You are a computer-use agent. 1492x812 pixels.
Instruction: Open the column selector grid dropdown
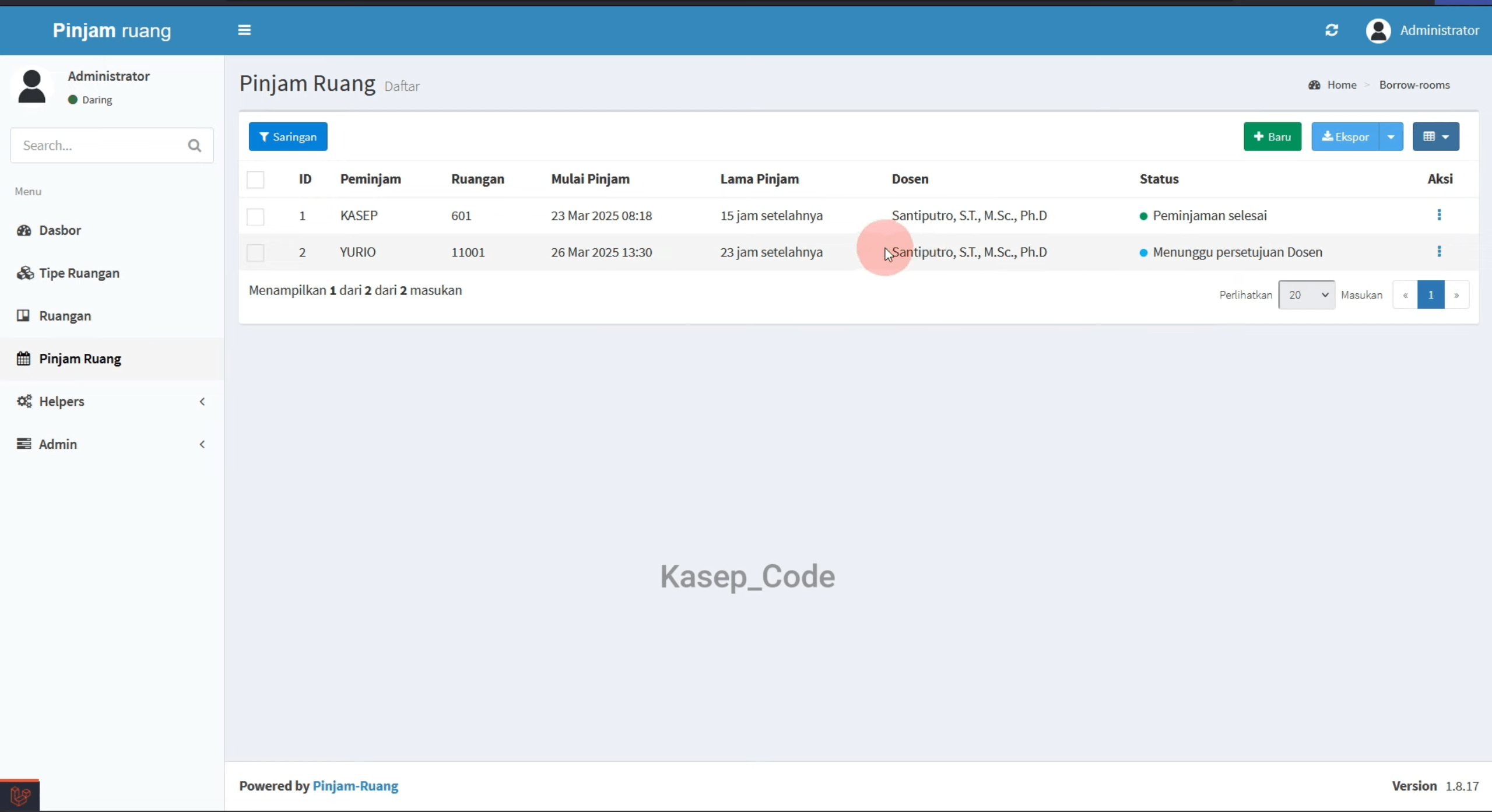[1435, 136]
